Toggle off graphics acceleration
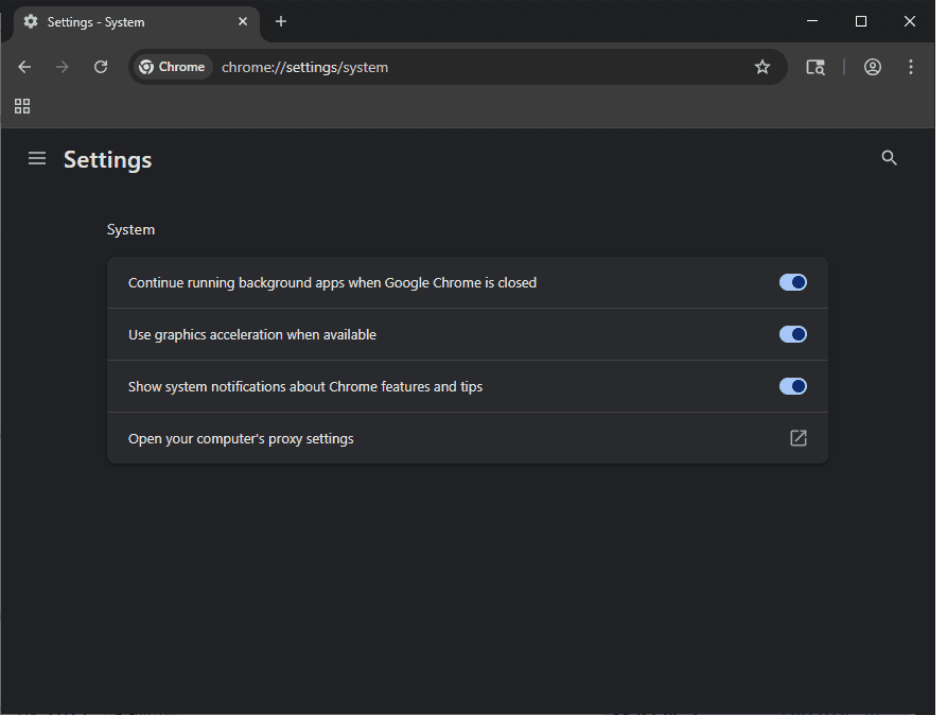Image resolution: width=936 pixels, height=715 pixels. pos(793,334)
